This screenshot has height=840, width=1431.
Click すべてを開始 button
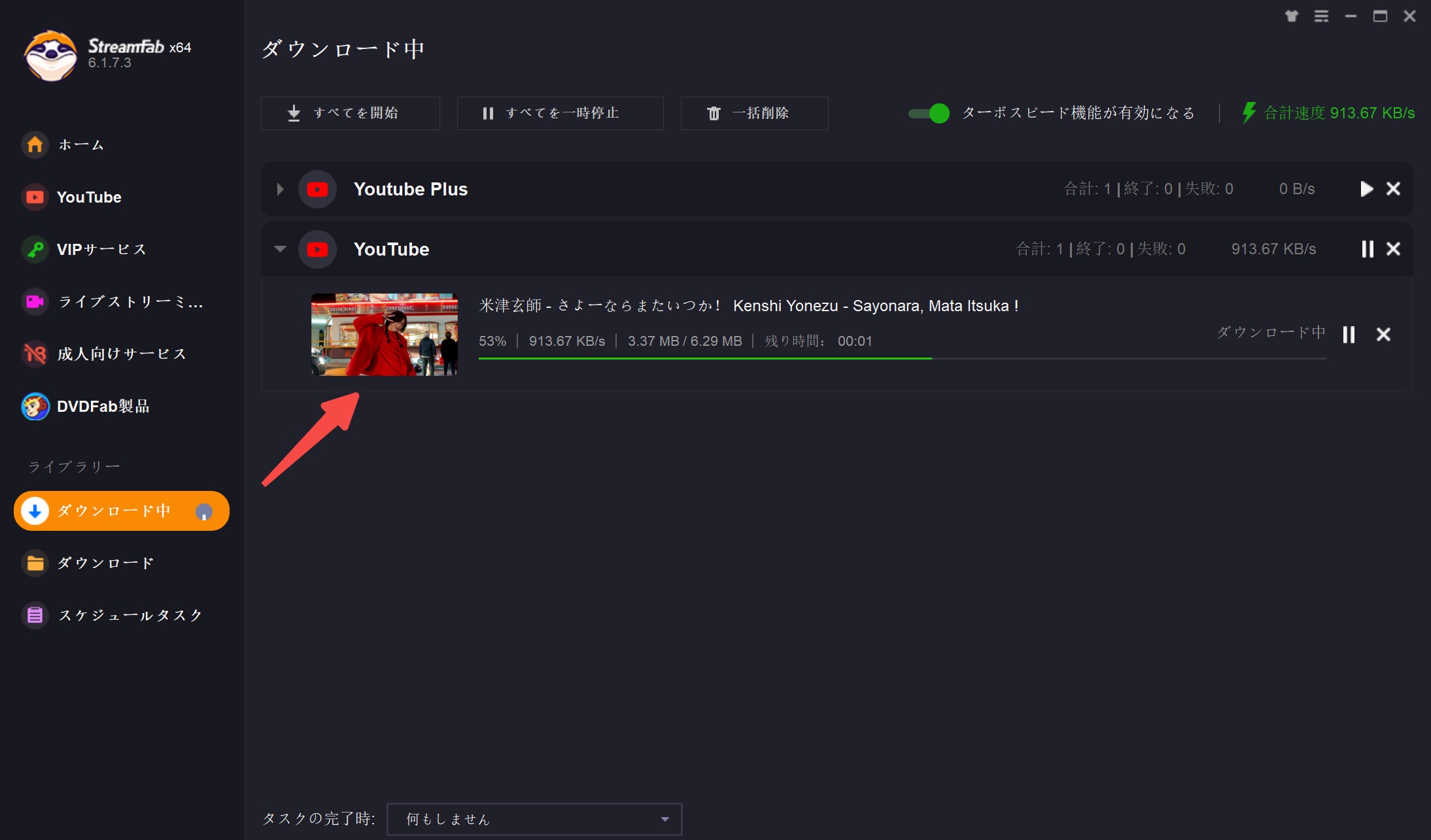point(351,113)
